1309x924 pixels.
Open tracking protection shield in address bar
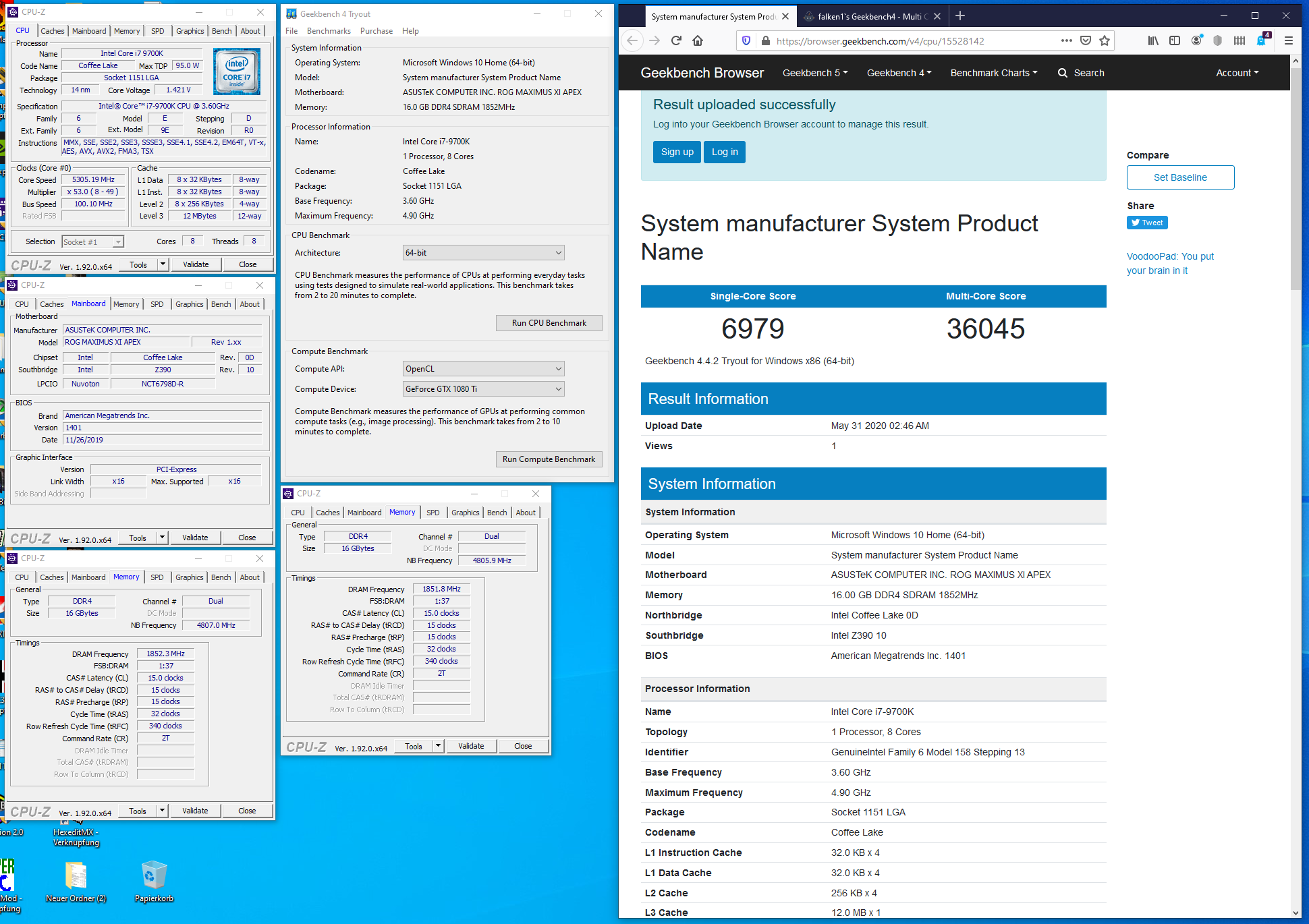746,40
